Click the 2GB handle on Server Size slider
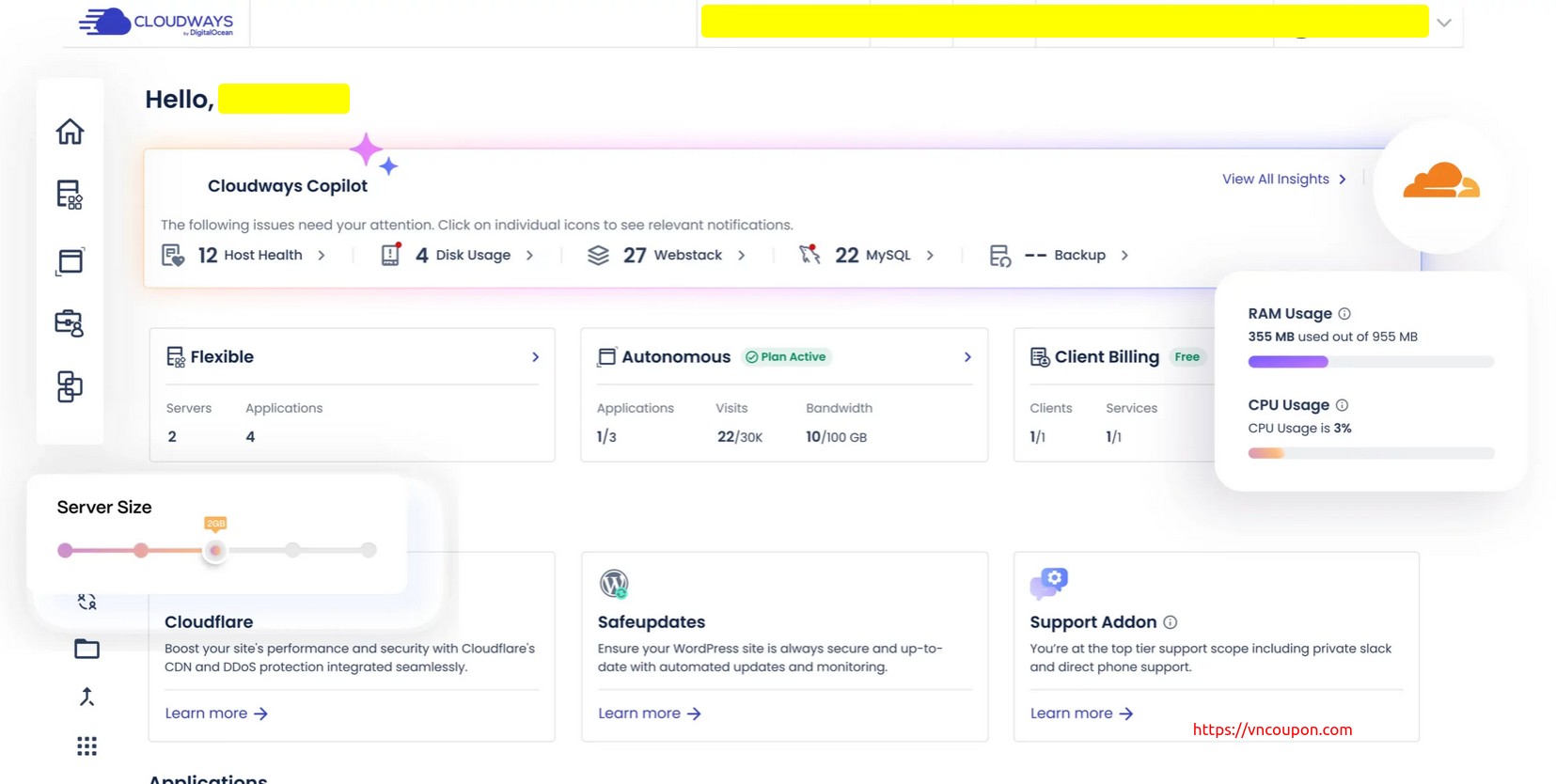The height and width of the screenshot is (784, 1556). pos(215,550)
